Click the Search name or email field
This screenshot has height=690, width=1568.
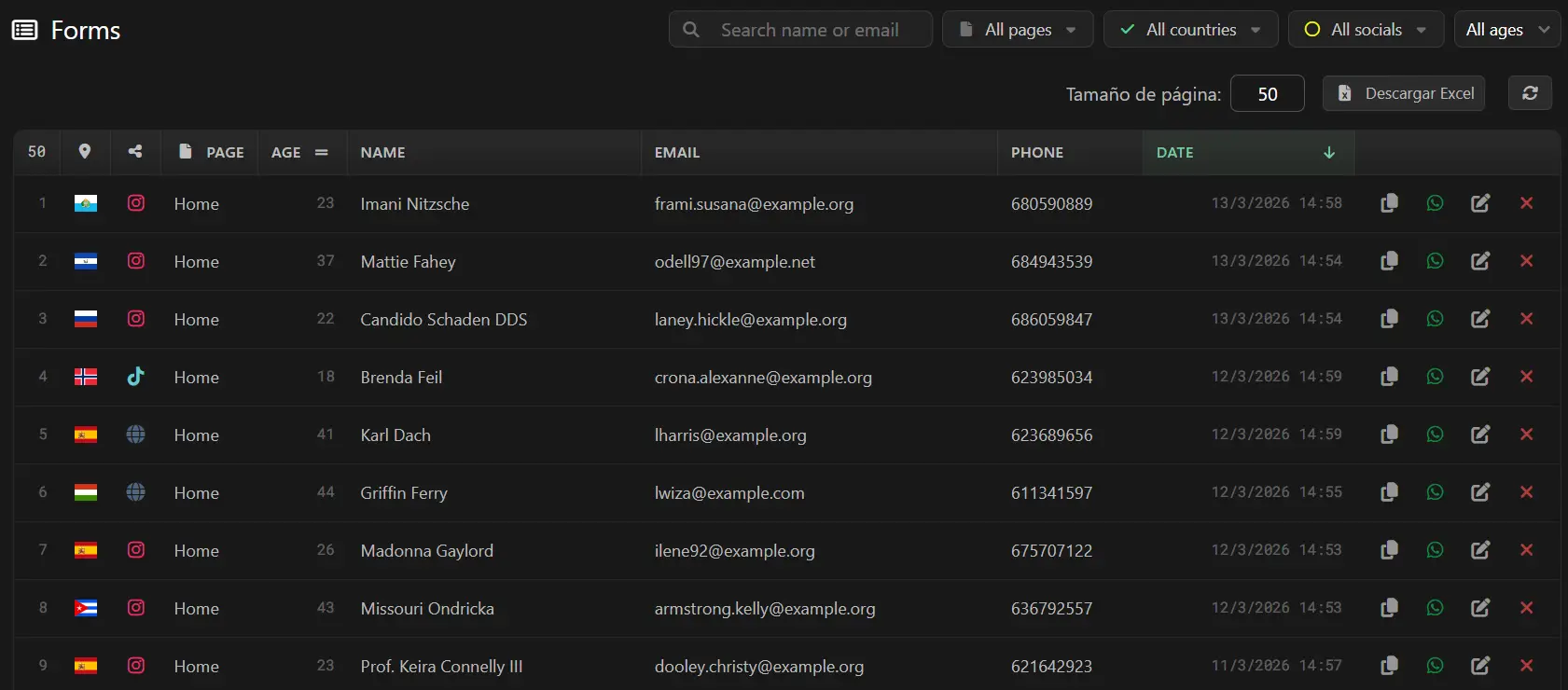pyautogui.click(x=810, y=30)
